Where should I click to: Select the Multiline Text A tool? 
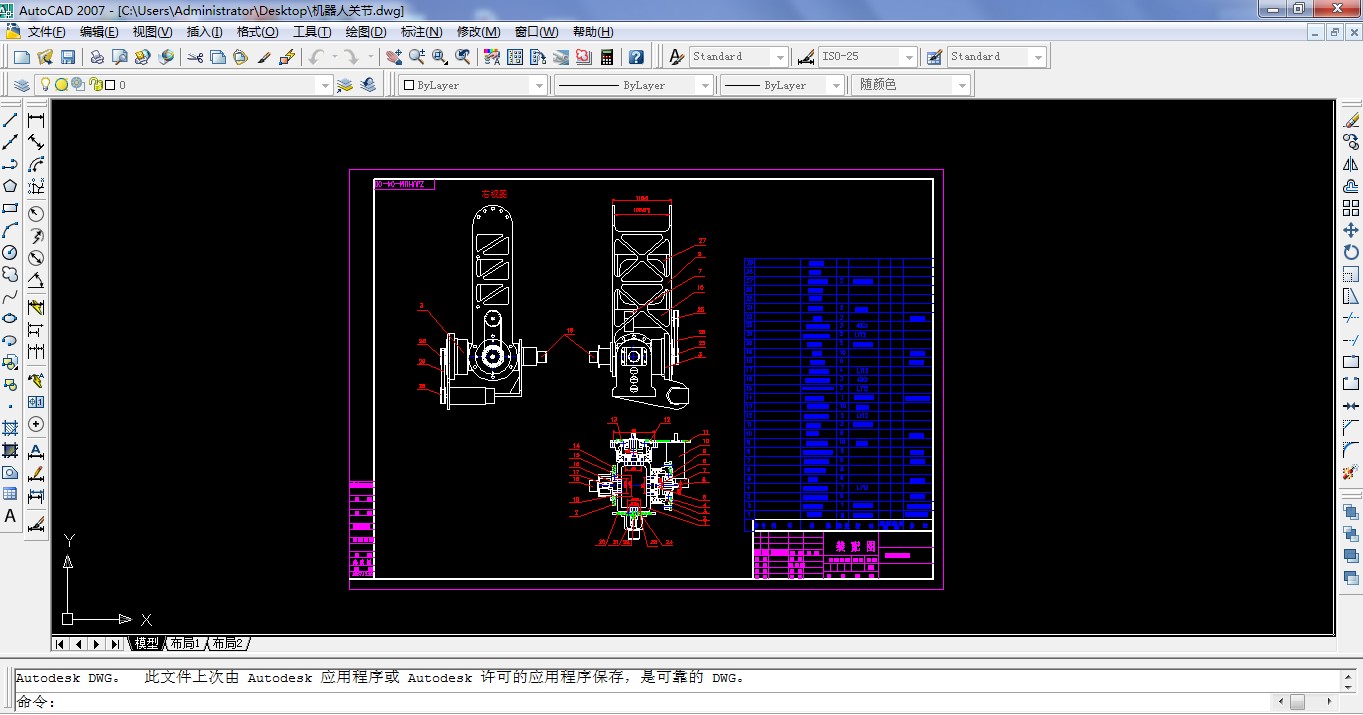pos(10,517)
